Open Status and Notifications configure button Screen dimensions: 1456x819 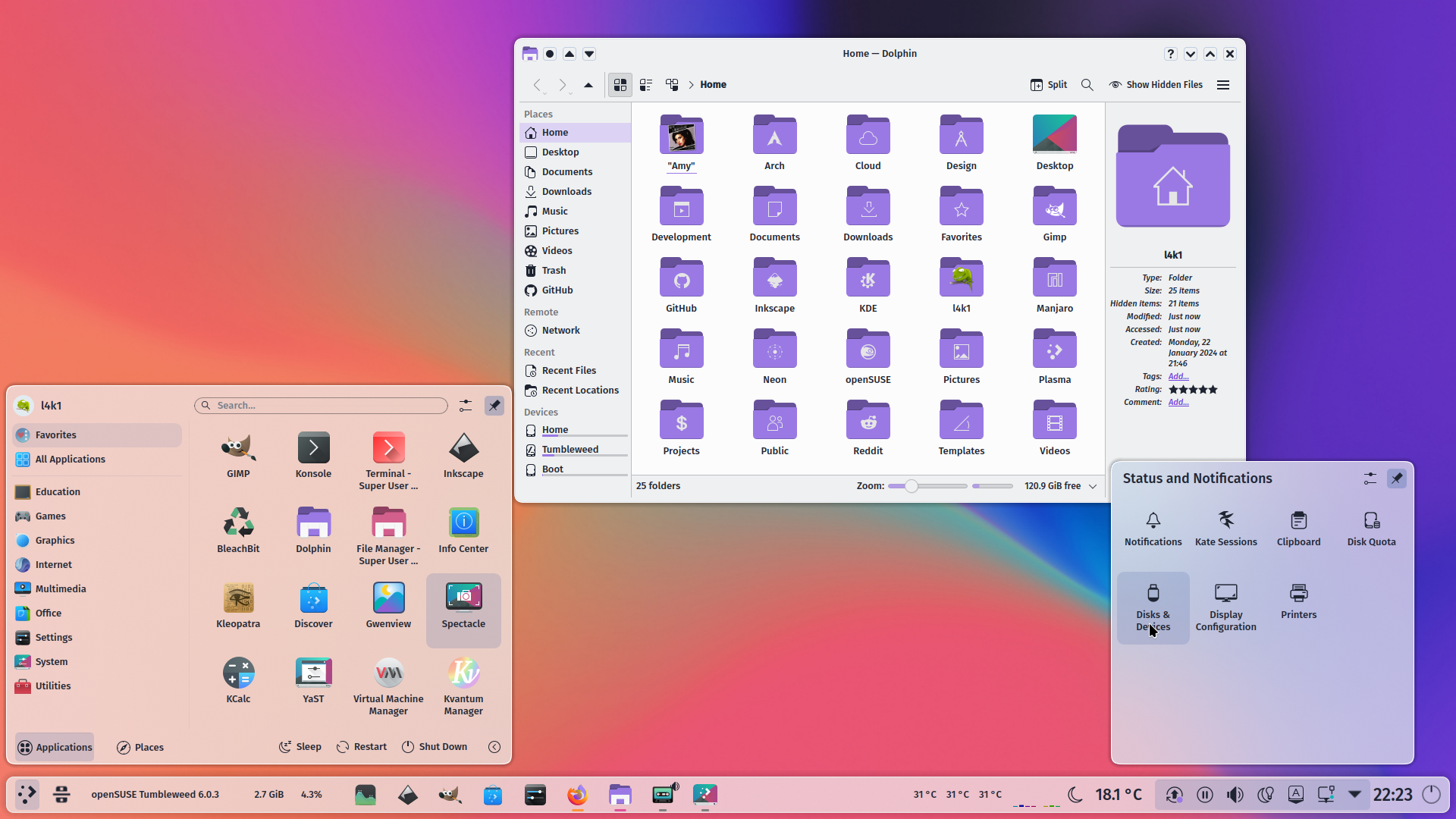1370,479
